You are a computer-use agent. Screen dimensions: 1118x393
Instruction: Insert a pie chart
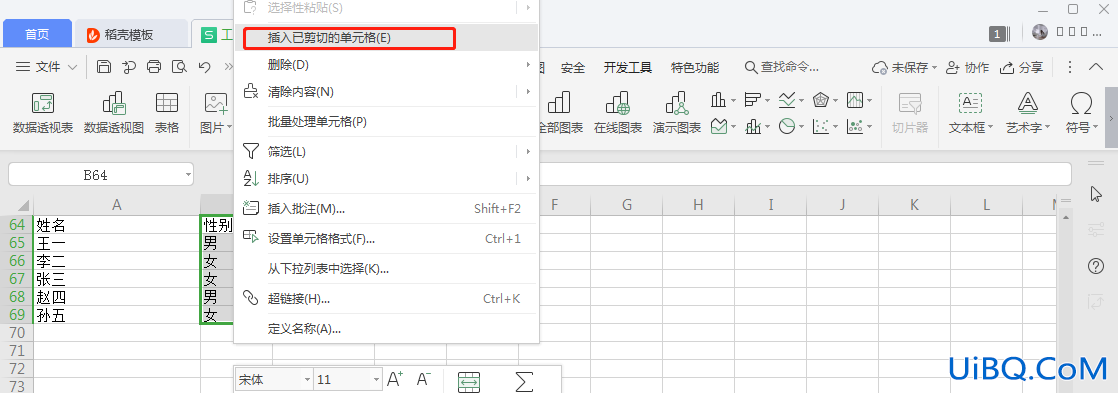pos(787,126)
